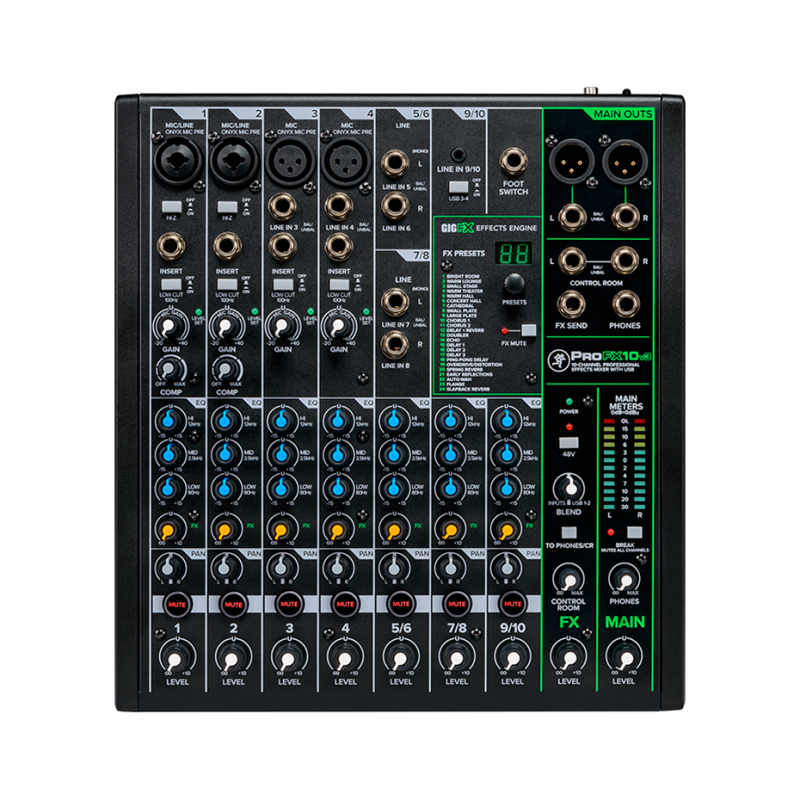Click the 9/10 channel yellow FX knob

[x=505, y=529]
